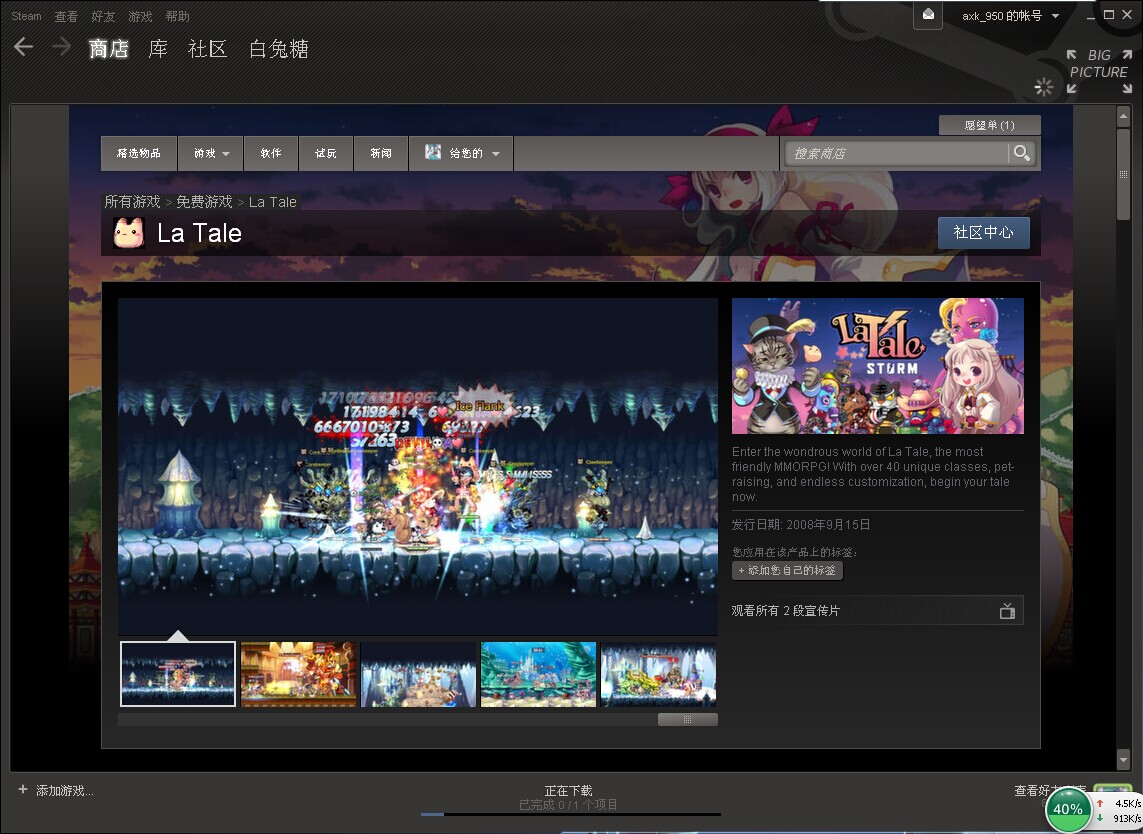Click the 40% network speed widget
Image resolution: width=1143 pixels, height=834 pixels.
[x=1068, y=809]
